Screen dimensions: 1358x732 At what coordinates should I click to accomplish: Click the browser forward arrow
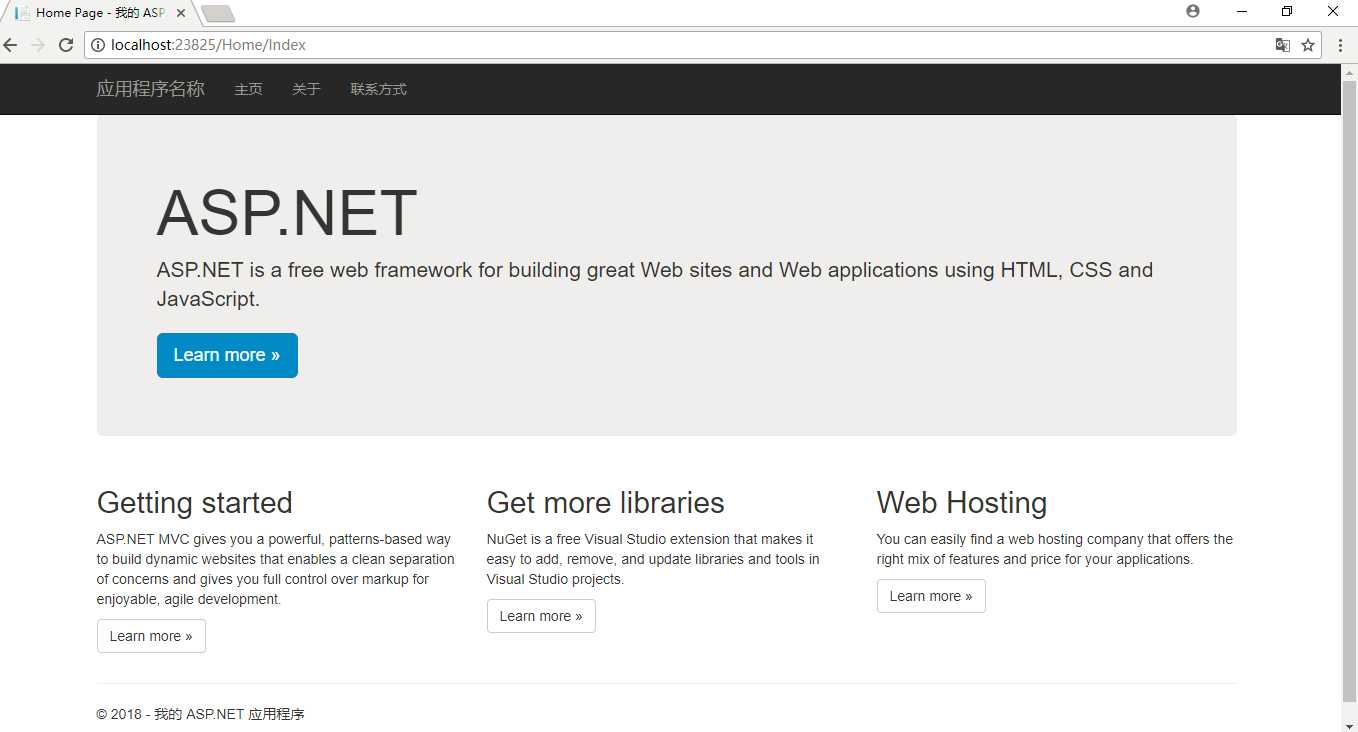click(38, 45)
